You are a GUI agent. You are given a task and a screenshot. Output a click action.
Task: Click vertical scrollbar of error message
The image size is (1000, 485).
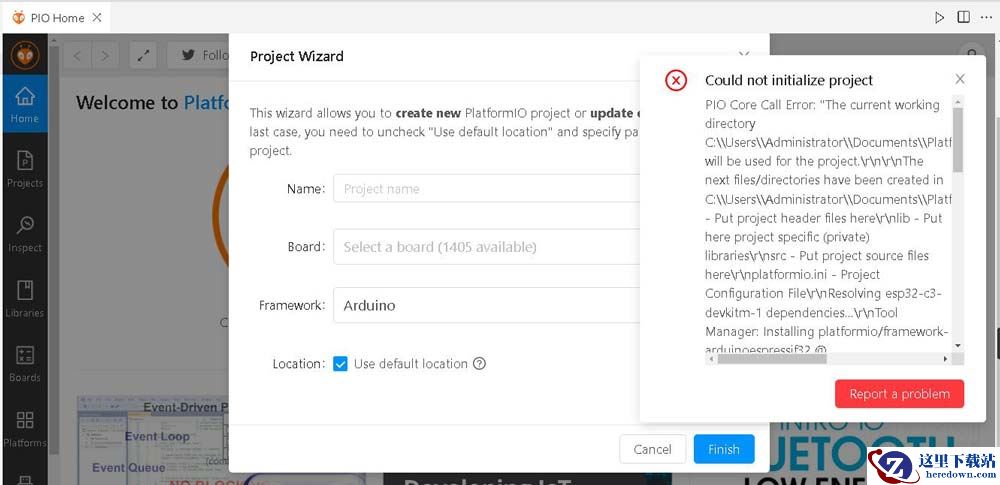[958, 139]
